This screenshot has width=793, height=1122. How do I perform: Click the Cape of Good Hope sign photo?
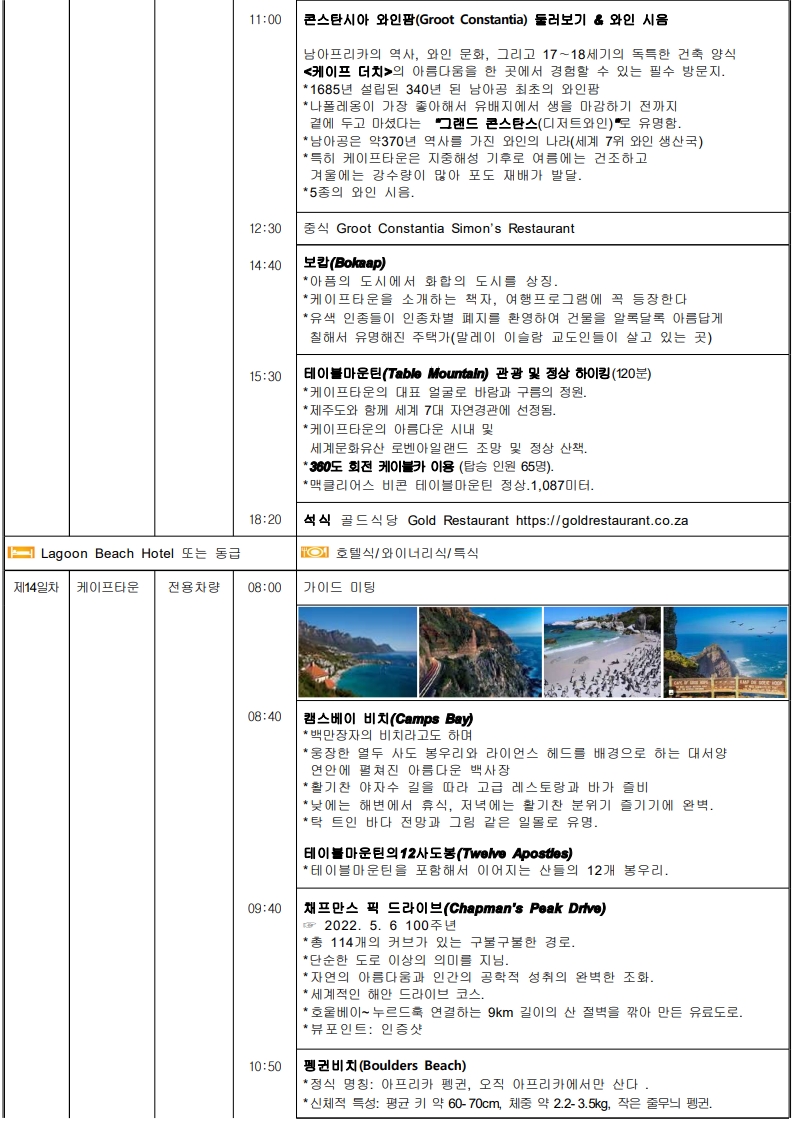click(725, 651)
